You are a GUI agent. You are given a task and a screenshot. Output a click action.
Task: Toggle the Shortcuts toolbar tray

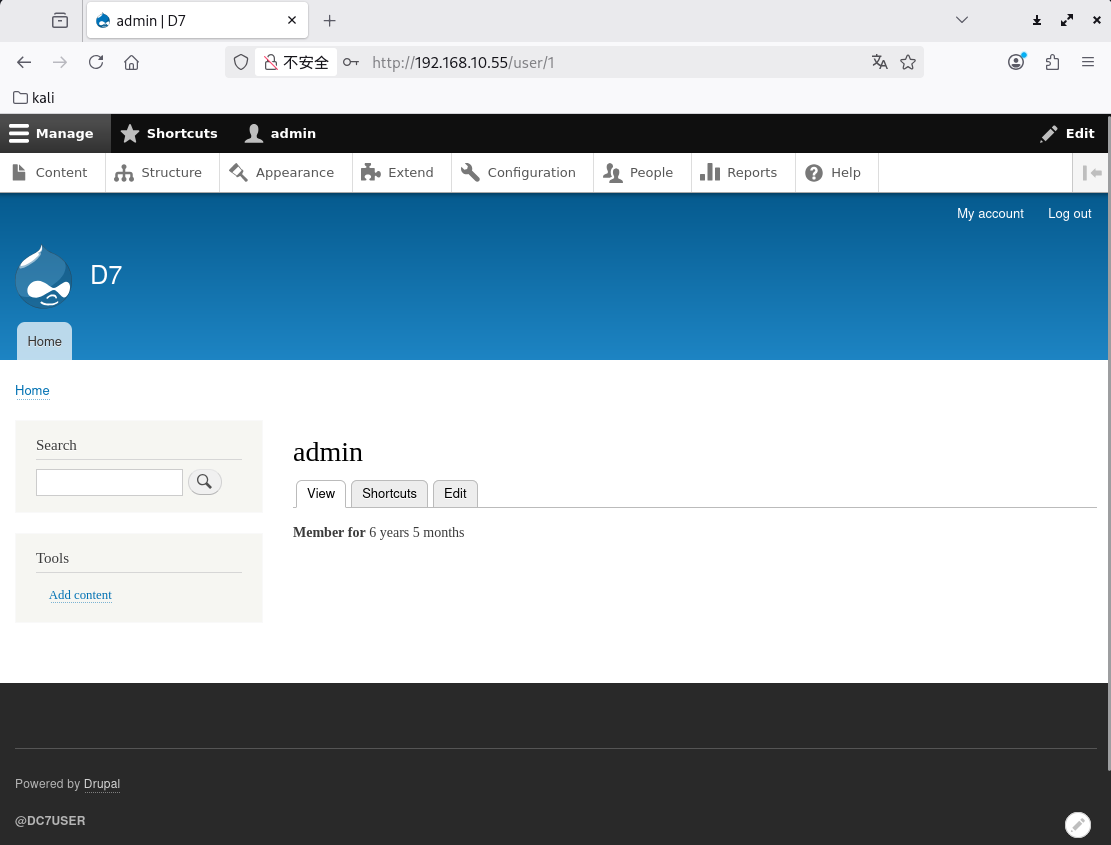(169, 133)
